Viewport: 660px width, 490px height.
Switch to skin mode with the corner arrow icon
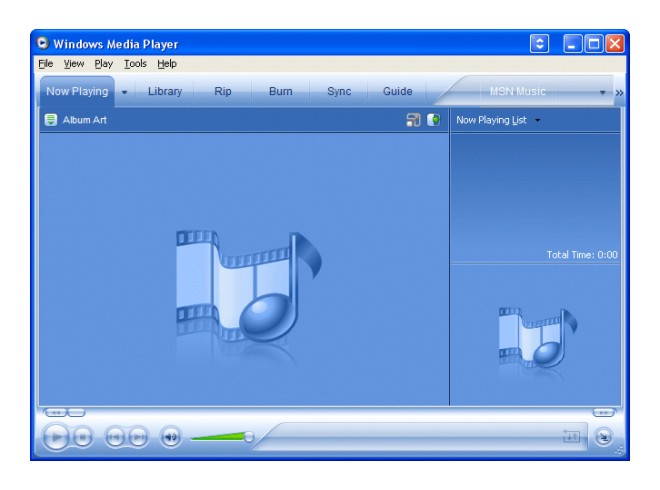point(604,437)
